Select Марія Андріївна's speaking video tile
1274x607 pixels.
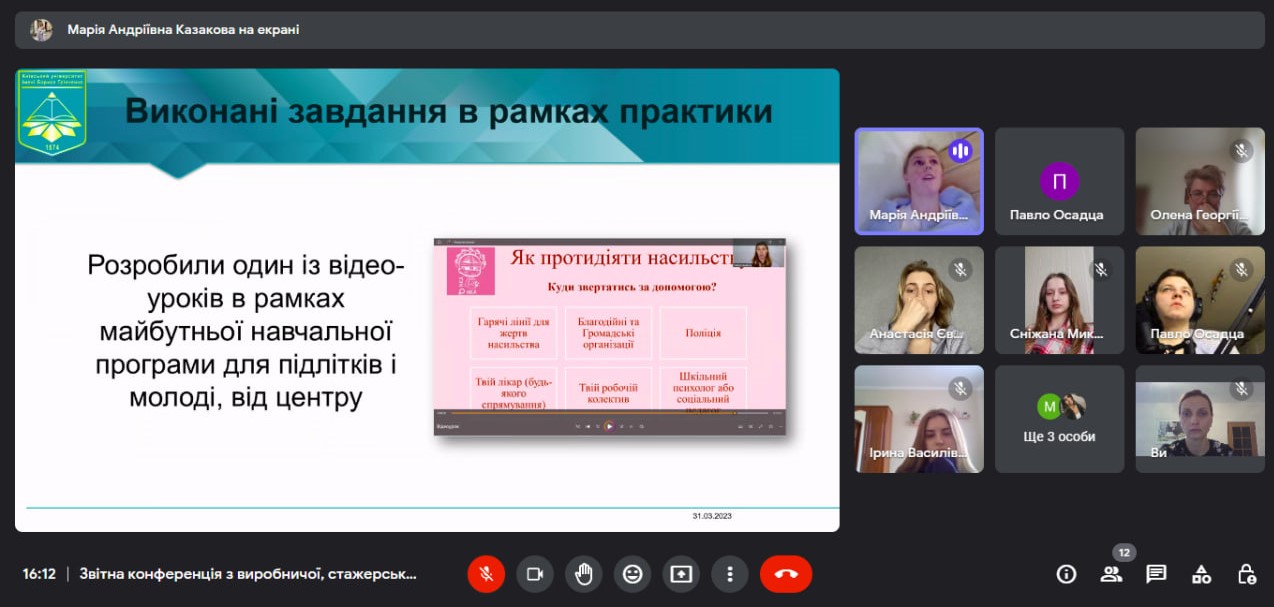918,181
